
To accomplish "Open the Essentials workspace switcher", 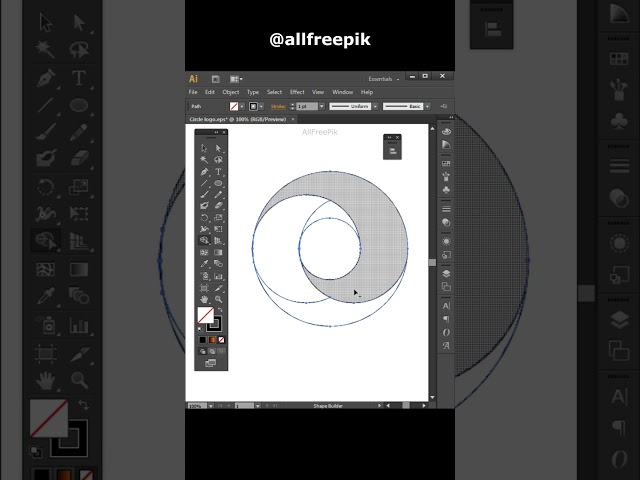I will (383, 79).
